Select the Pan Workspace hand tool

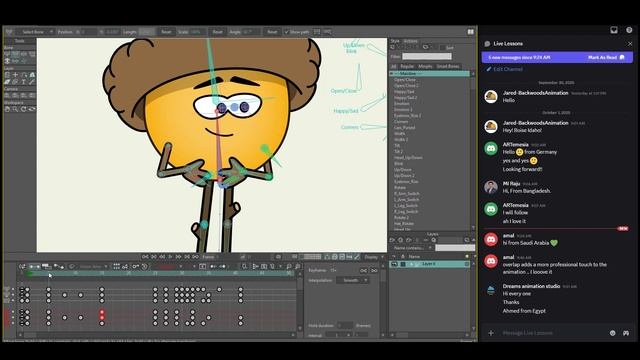pyautogui.click(x=7, y=109)
